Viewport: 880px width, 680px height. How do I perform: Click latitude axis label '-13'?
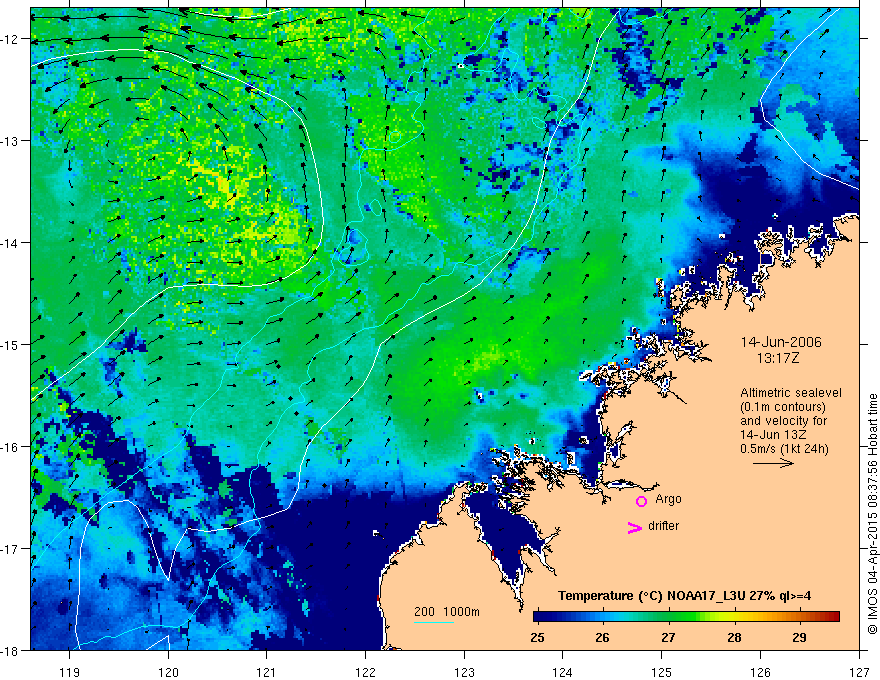pyautogui.click(x=11, y=140)
